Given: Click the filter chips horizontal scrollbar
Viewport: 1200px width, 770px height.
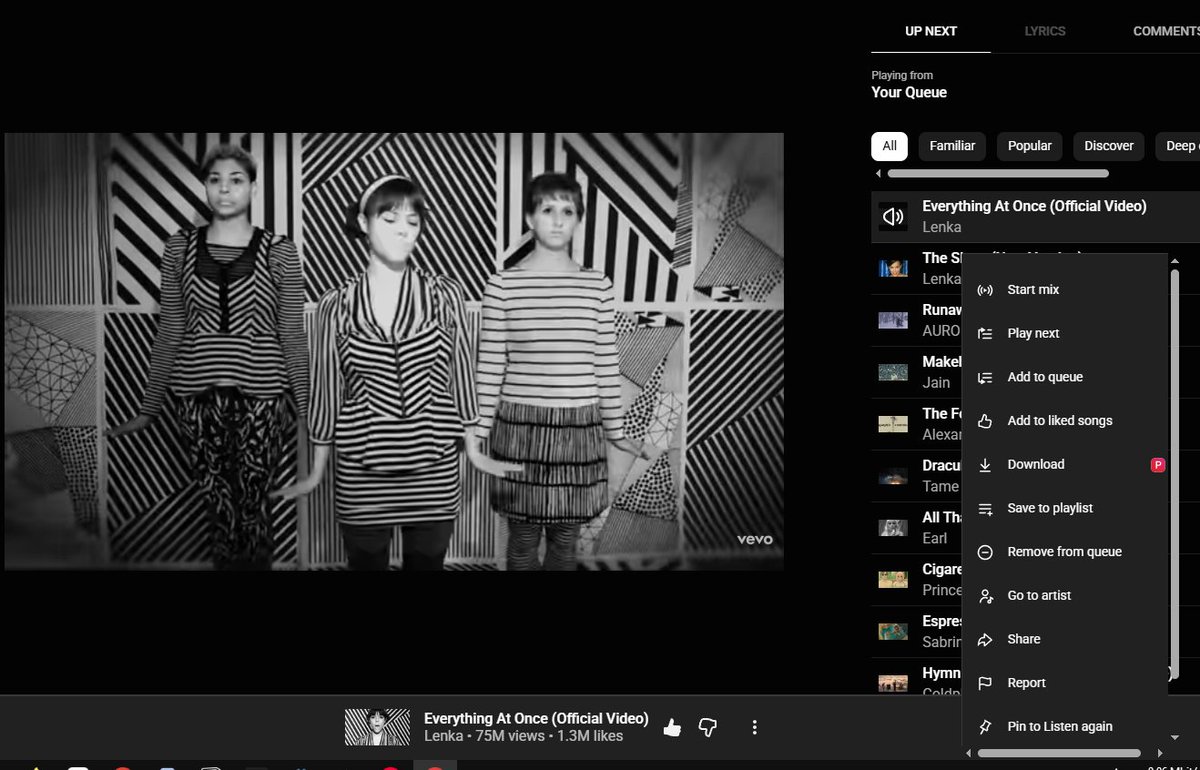Looking at the screenshot, I should pos(998,174).
